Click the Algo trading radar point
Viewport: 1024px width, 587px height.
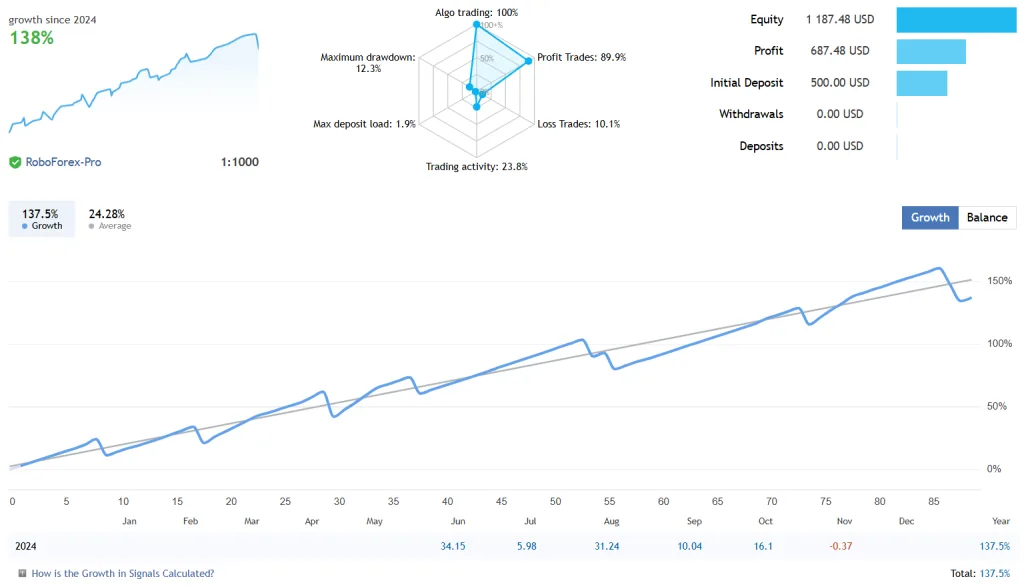click(x=477, y=24)
